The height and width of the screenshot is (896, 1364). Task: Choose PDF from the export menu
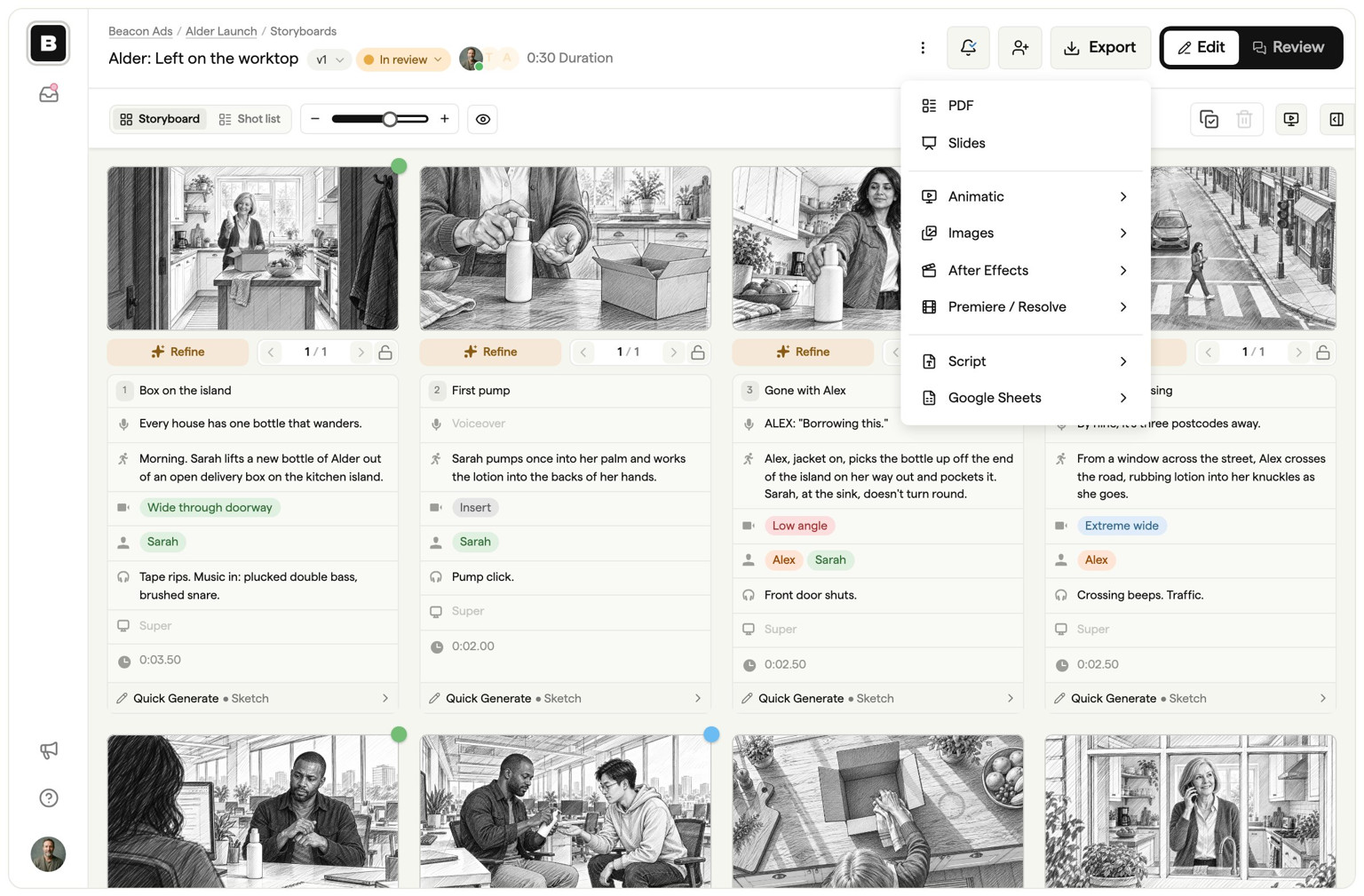[x=1025, y=106]
